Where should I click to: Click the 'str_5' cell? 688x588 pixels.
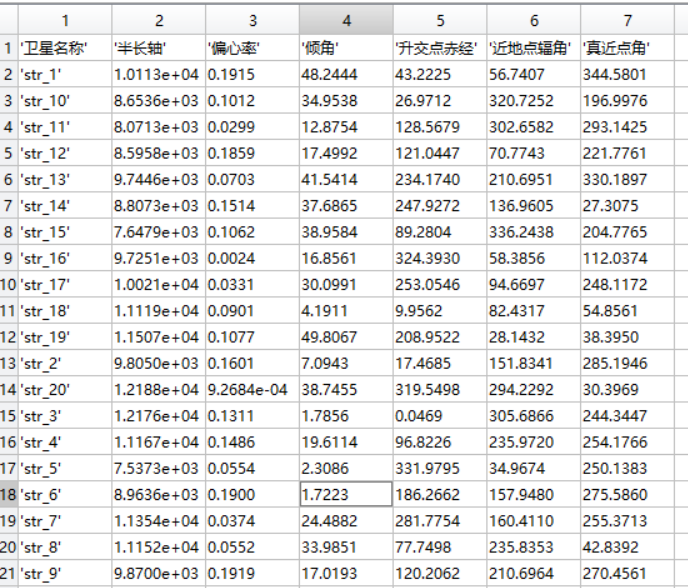coord(65,468)
